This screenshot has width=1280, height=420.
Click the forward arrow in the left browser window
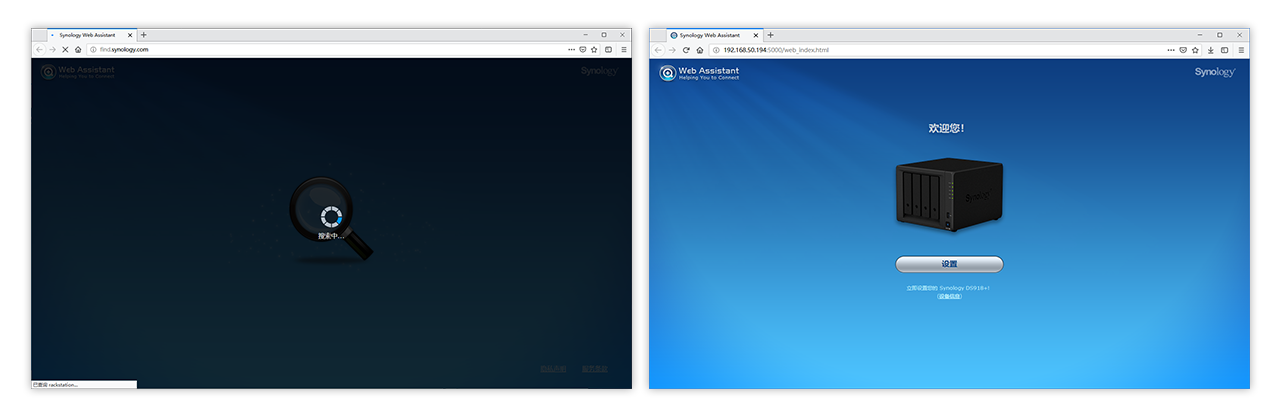(52, 49)
